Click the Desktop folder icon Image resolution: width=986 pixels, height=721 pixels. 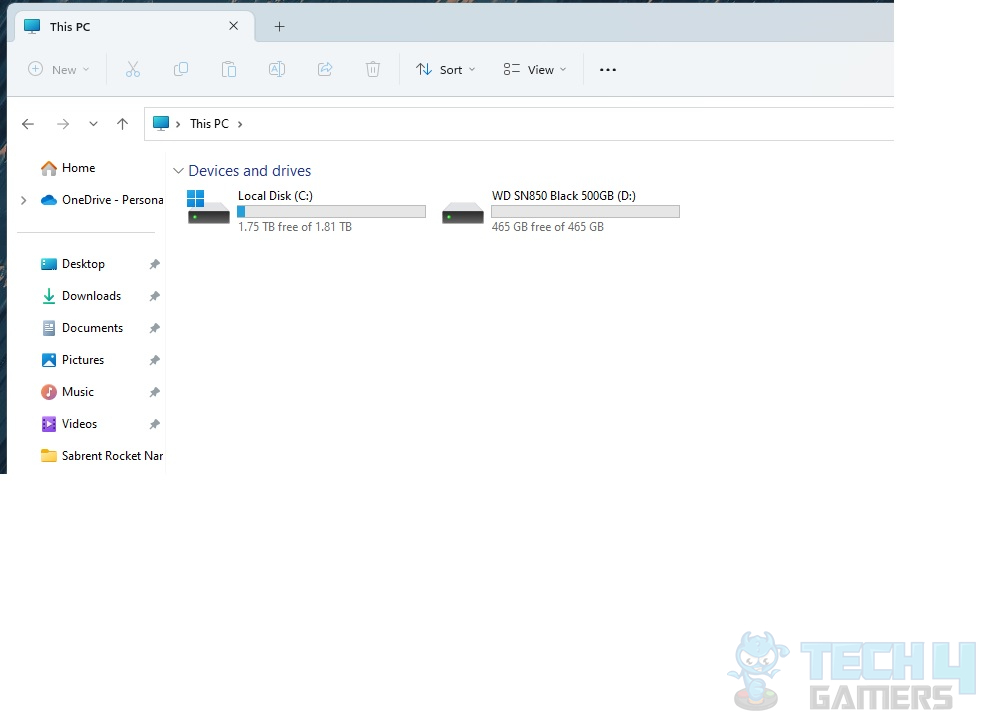(48, 264)
